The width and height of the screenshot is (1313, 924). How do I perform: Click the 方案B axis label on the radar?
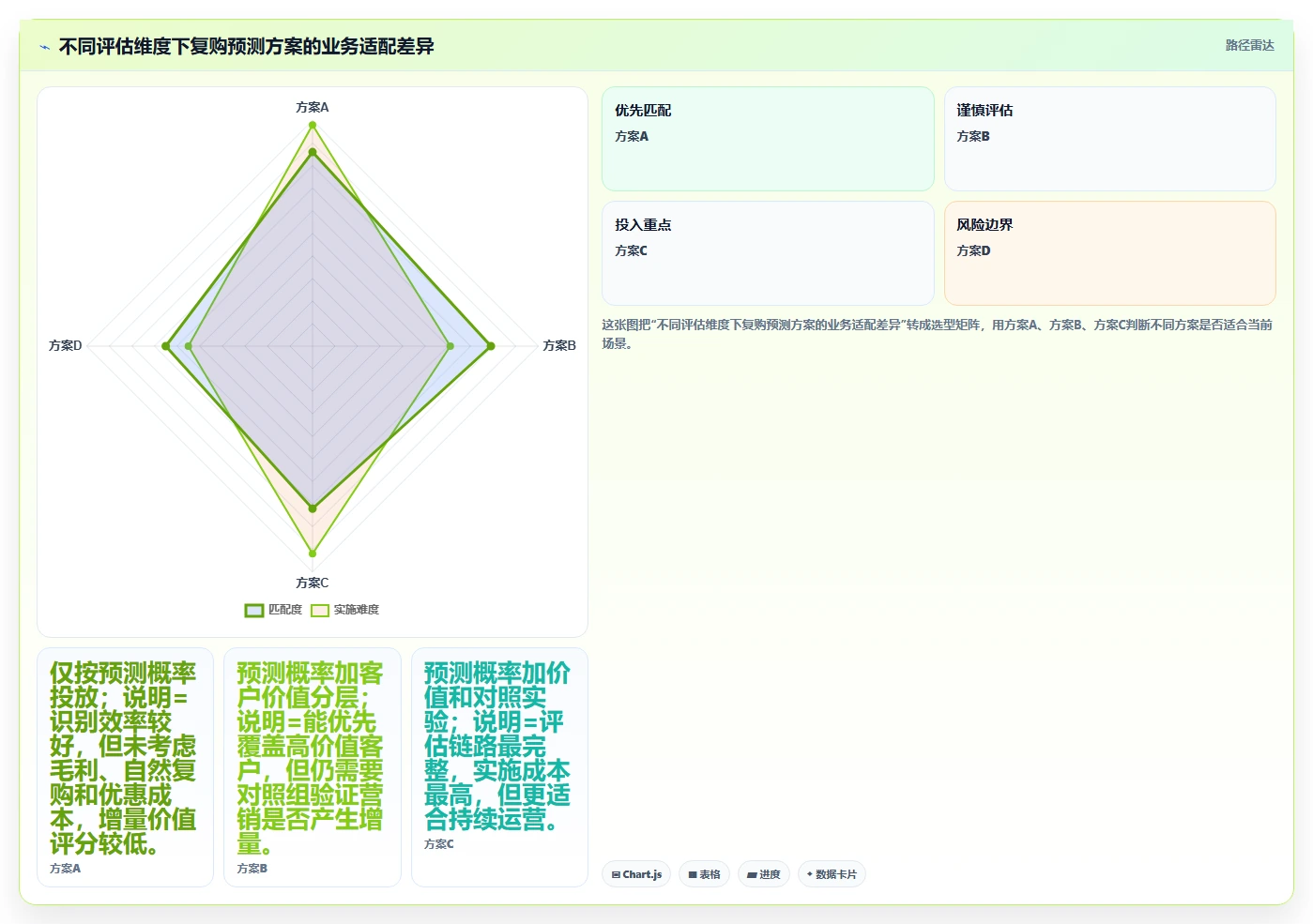[x=559, y=345]
